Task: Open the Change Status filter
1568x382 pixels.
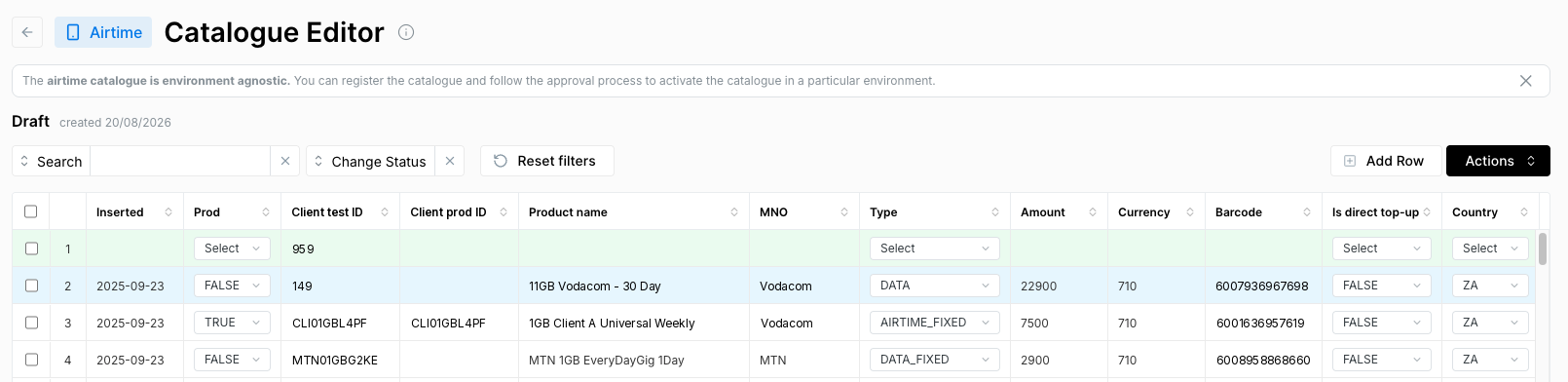Action: (x=370, y=161)
